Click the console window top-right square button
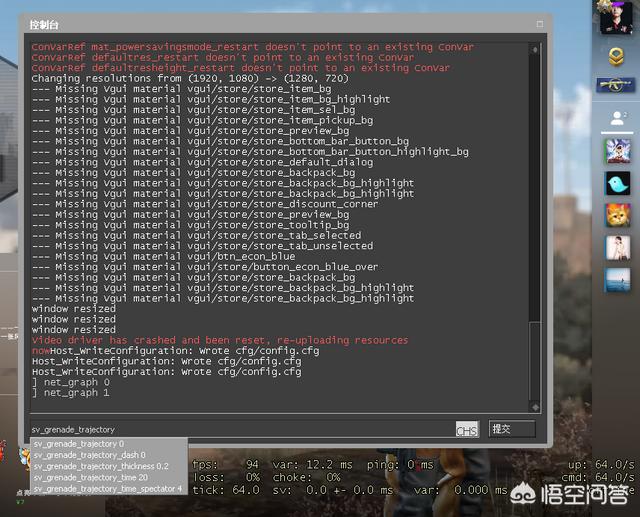Screen dimensions: 640x517 point(540,24)
